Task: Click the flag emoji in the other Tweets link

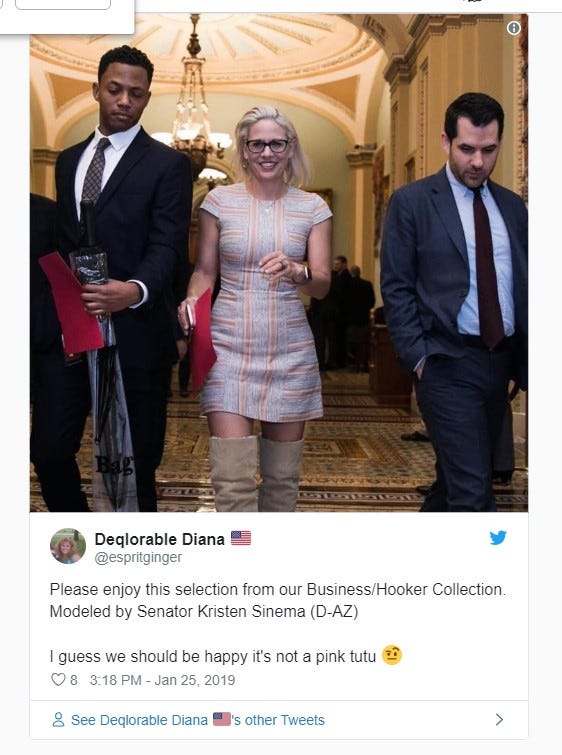Action: point(222,719)
